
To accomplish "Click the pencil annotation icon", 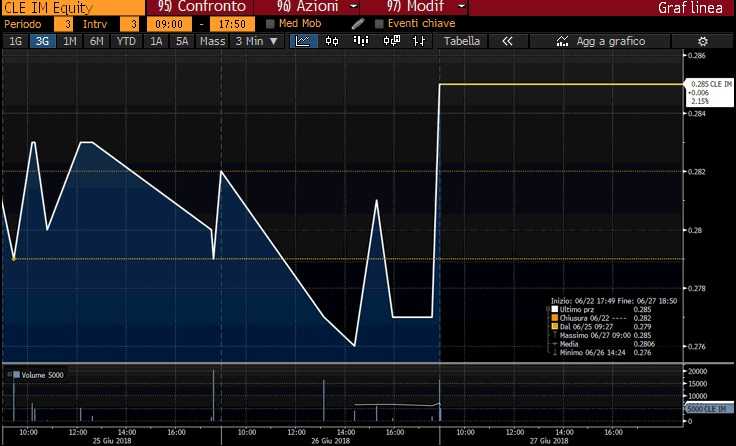I will click(358, 23).
